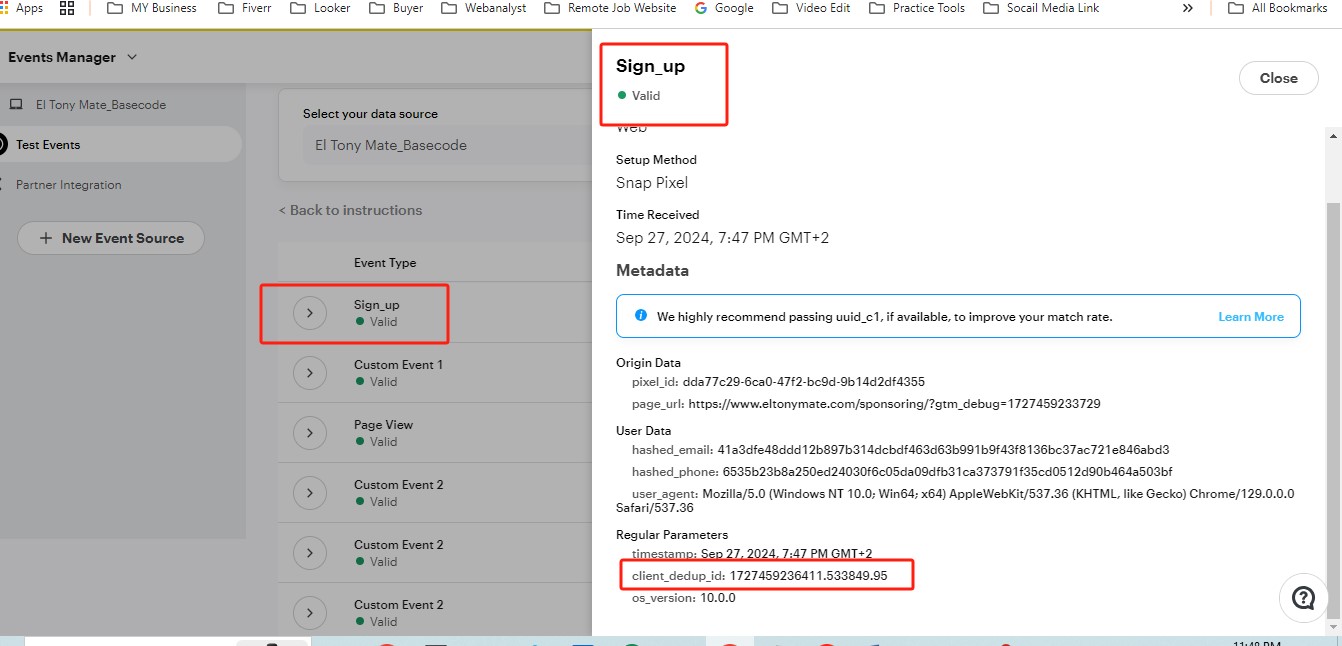The image size is (1342, 646).
Task: Click the Valid status in the details panel
Action: point(639,96)
